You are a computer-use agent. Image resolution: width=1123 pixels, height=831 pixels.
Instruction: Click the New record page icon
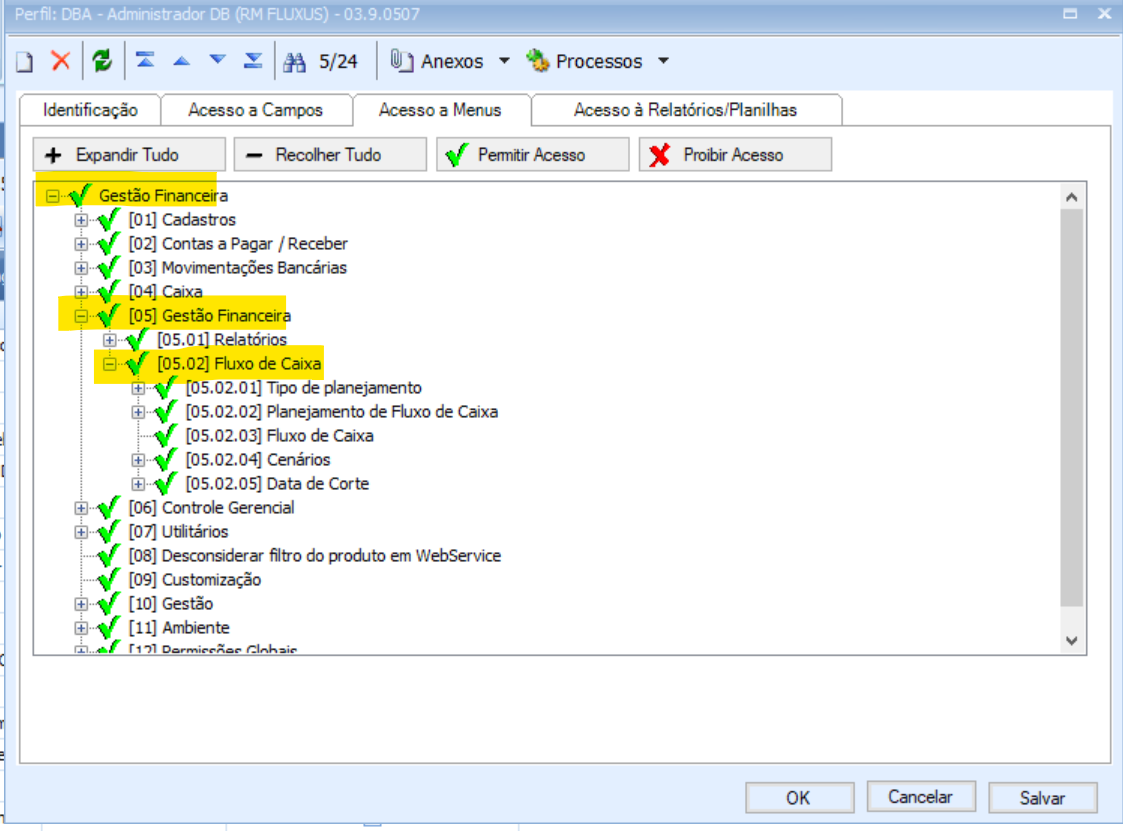click(x=25, y=62)
